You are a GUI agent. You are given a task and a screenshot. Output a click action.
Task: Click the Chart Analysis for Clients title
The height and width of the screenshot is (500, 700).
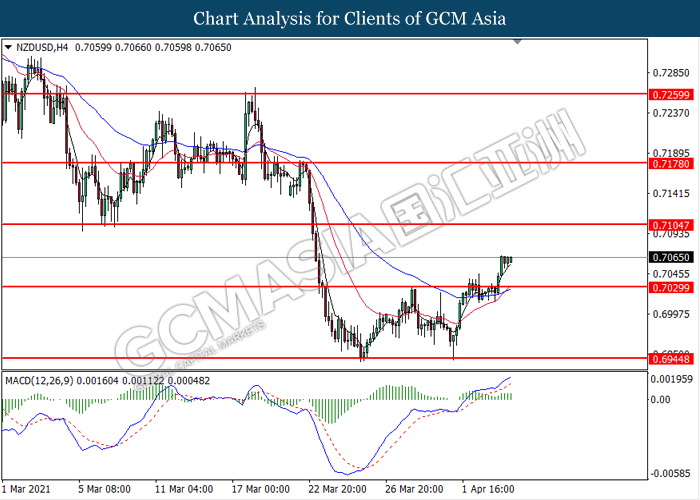point(350,18)
